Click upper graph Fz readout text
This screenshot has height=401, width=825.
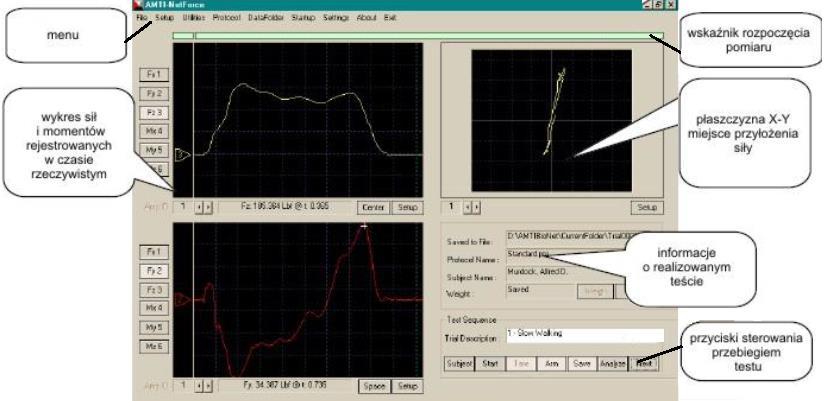284,207
